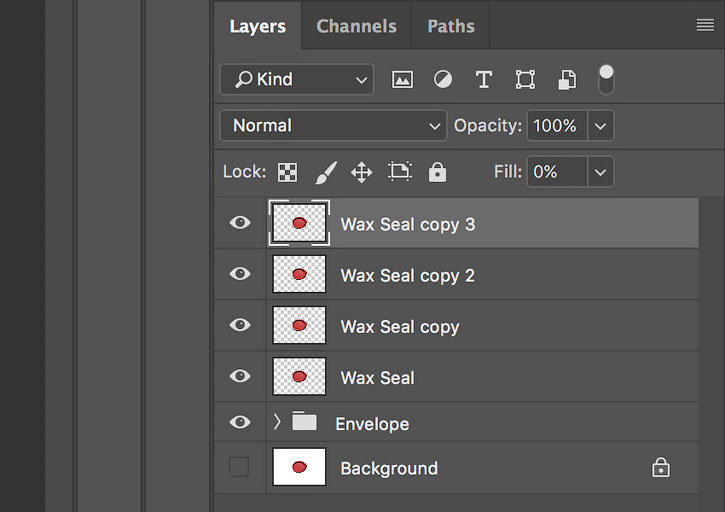
Task: Lock position move-arrows icon
Action: [361, 172]
